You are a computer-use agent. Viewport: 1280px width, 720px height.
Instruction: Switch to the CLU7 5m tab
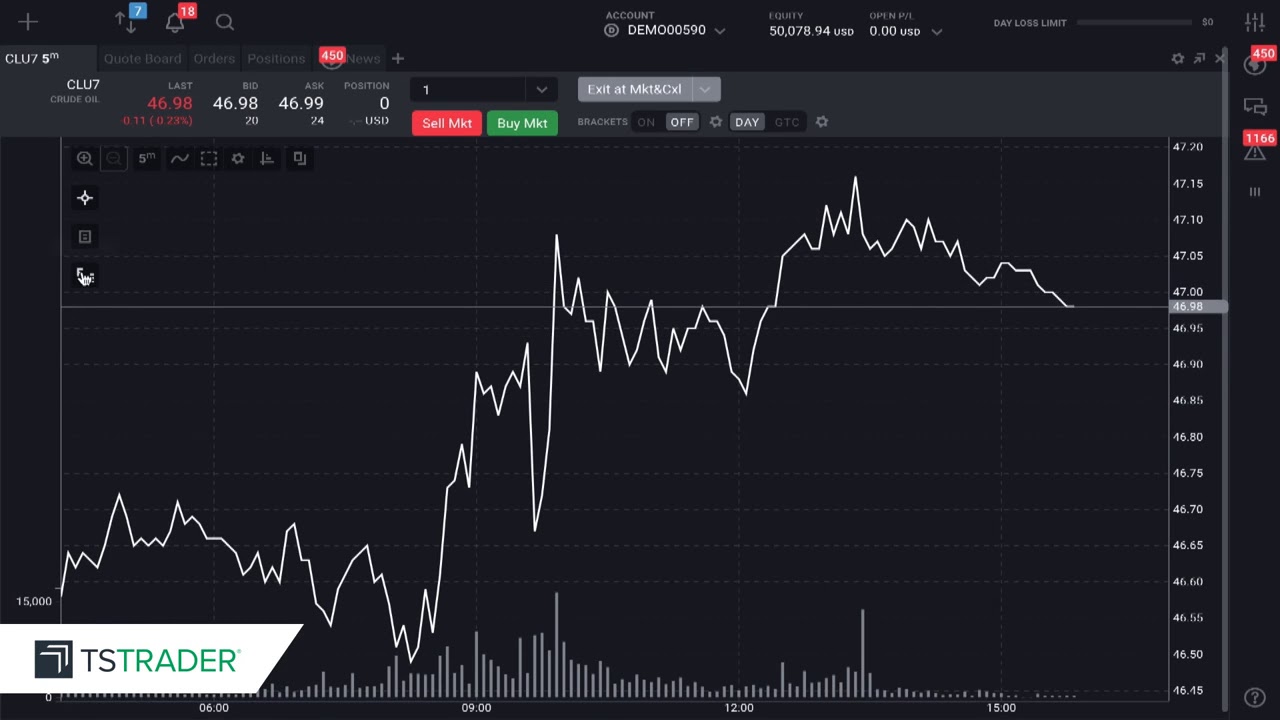tap(32, 58)
